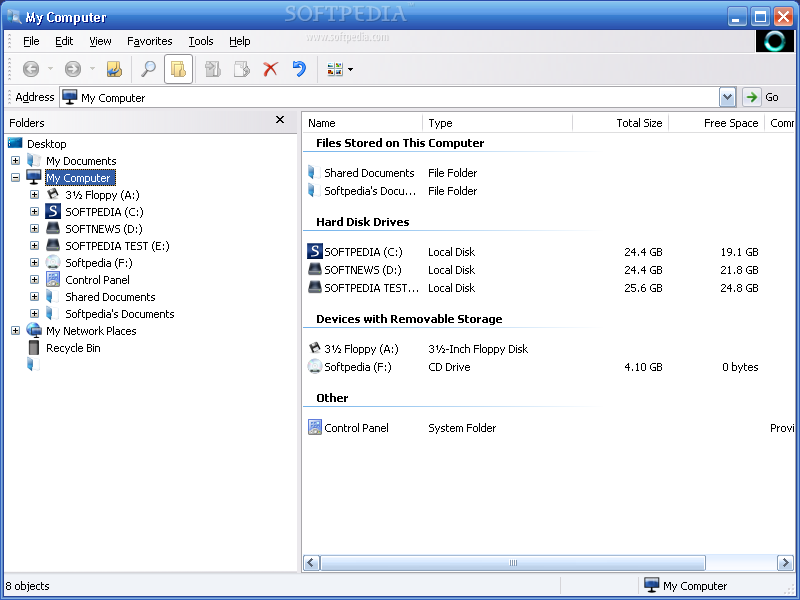Click SOFTPEDIA (C:) S icon in tree
The width and height of the screenshot is (800, 600).
(x=53, y=211)
